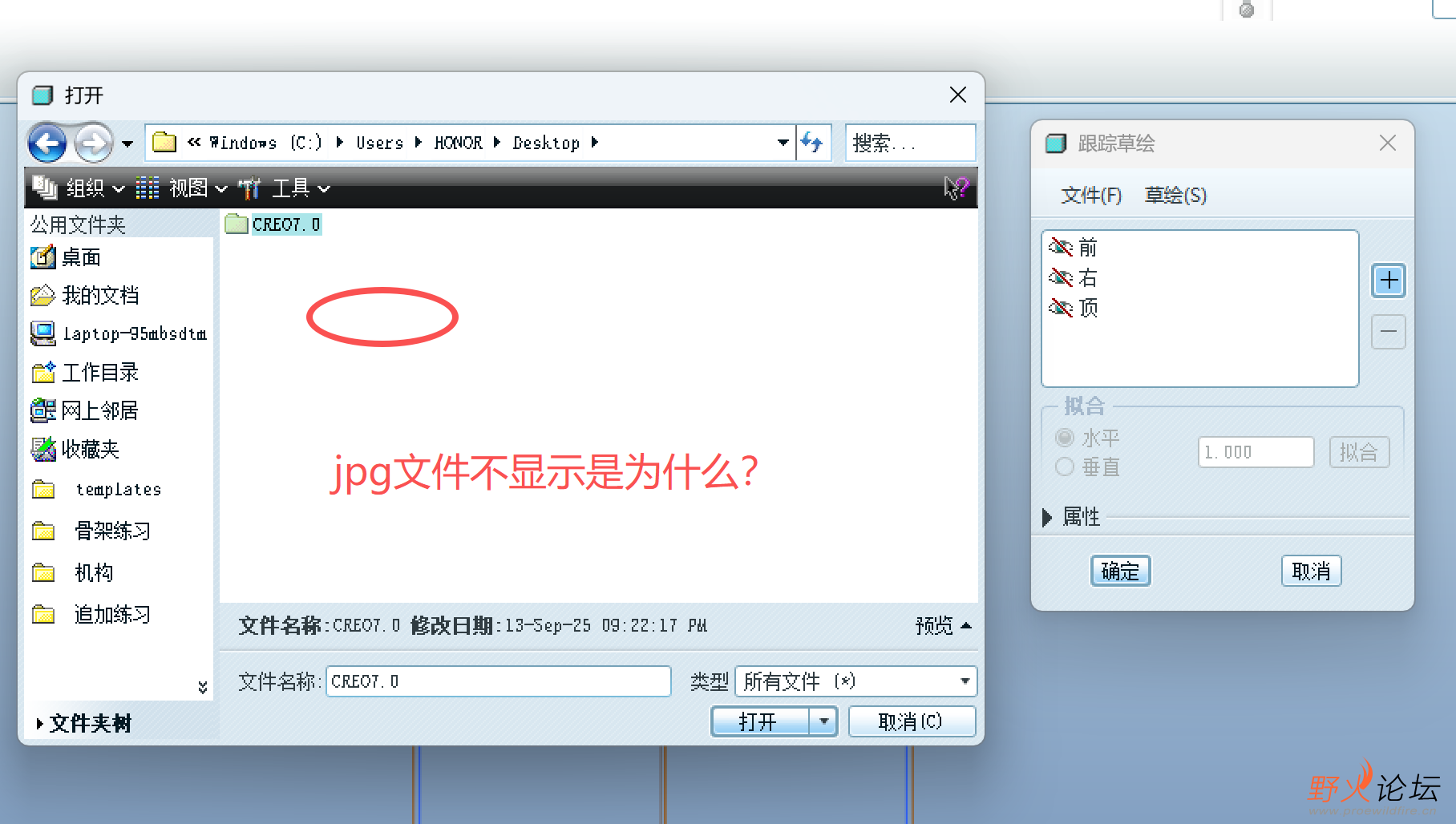Expand the address path dropdown arrow

point(783,143)
